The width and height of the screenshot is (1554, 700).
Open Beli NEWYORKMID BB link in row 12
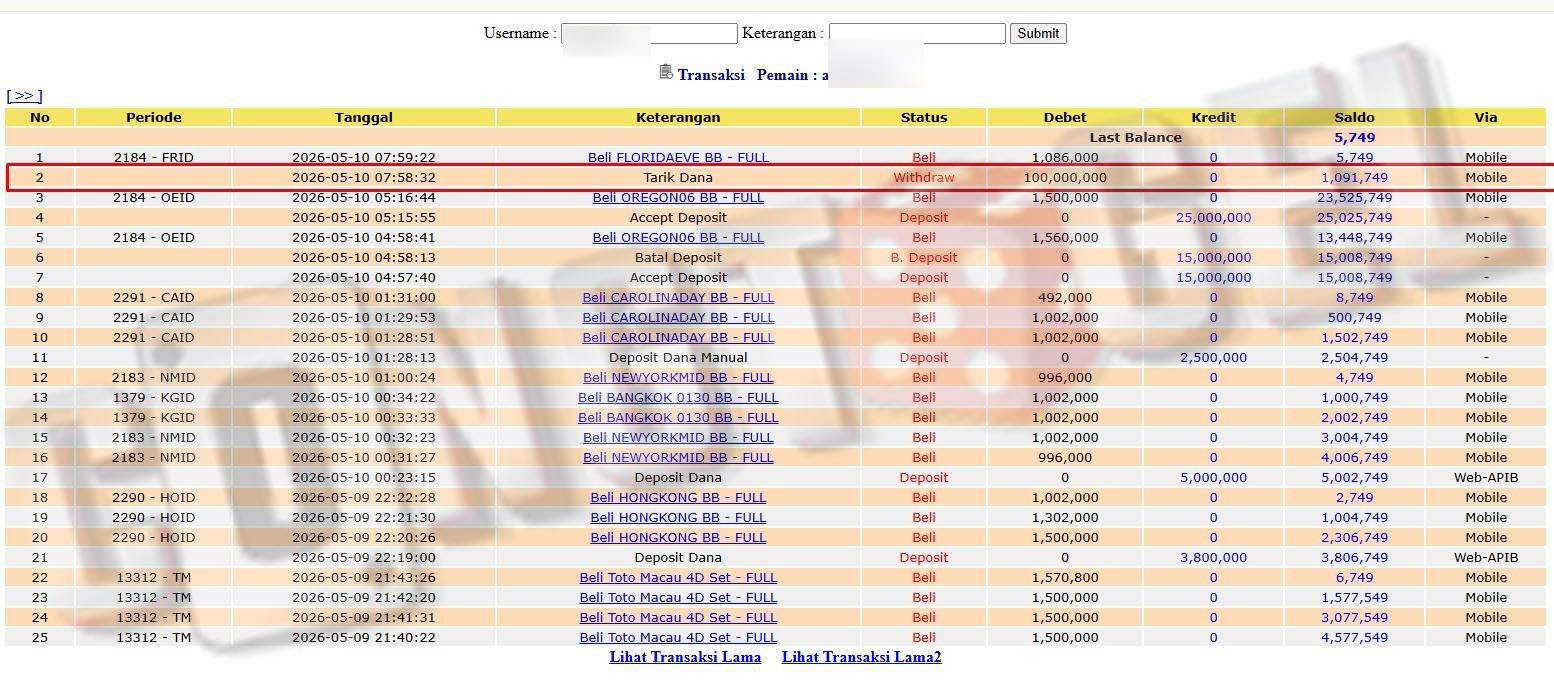pos(678,377)
